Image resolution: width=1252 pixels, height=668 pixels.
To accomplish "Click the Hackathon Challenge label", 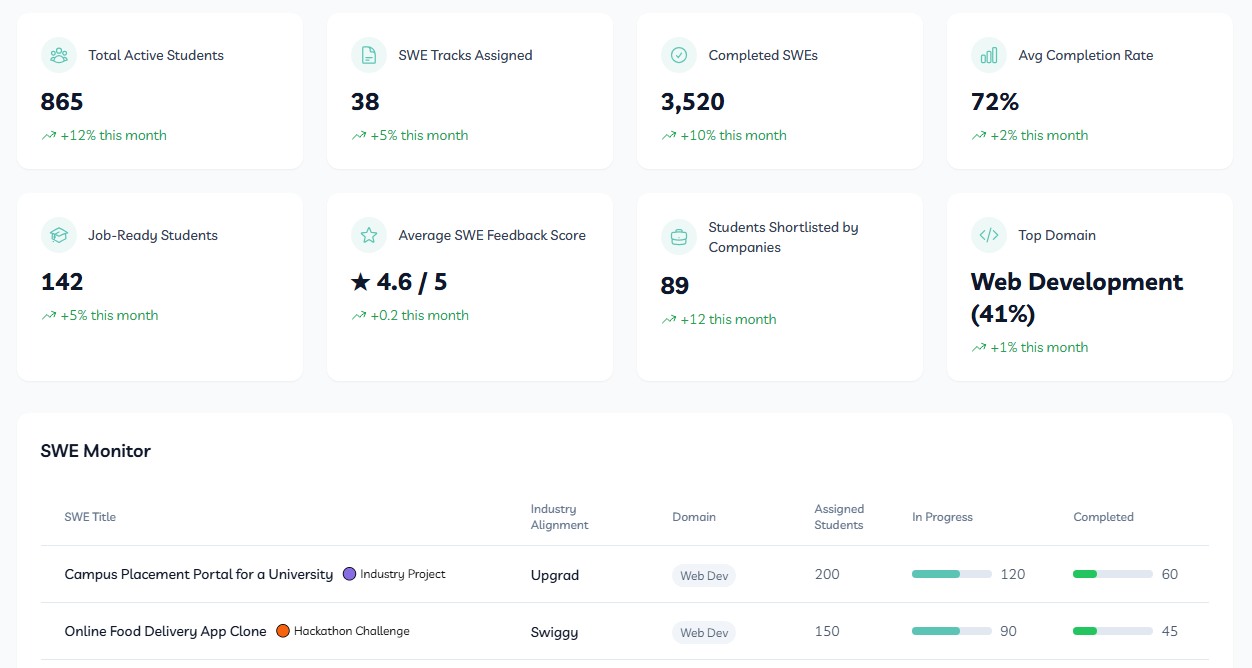I will [x=352, y=631].
